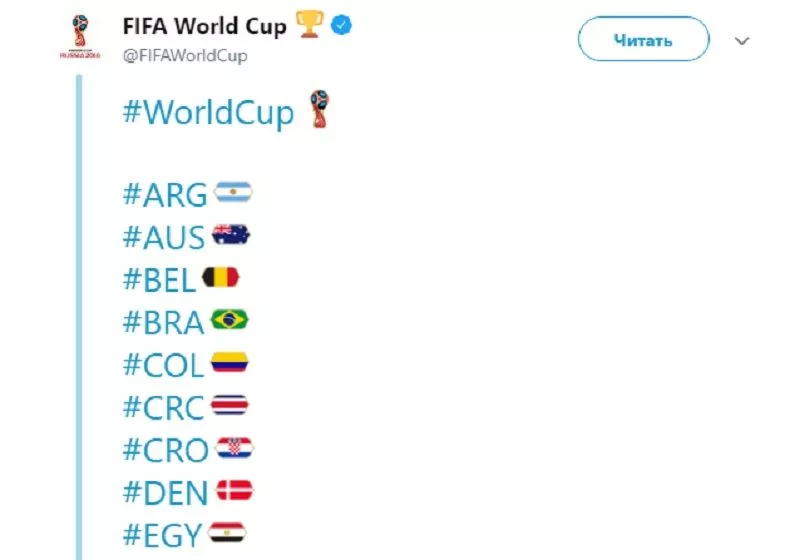Open the #CRO hashtag
The width and height of the screenshot is (800, 560).
click(x=165, y=450)
